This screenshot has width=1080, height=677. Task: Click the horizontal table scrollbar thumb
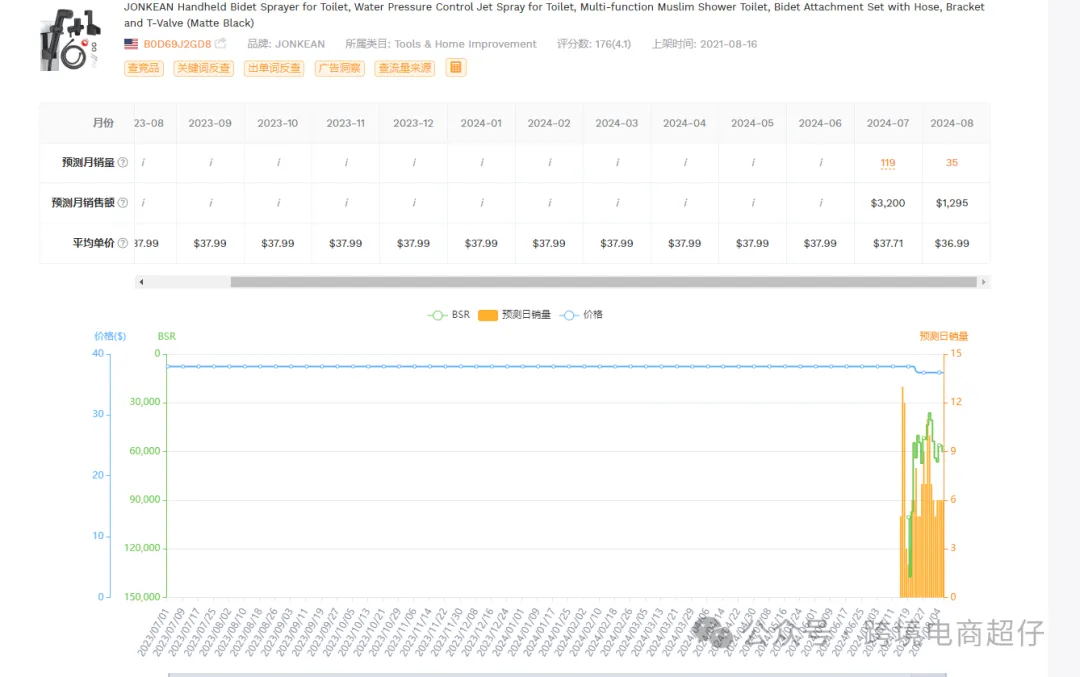coord(603,282)
